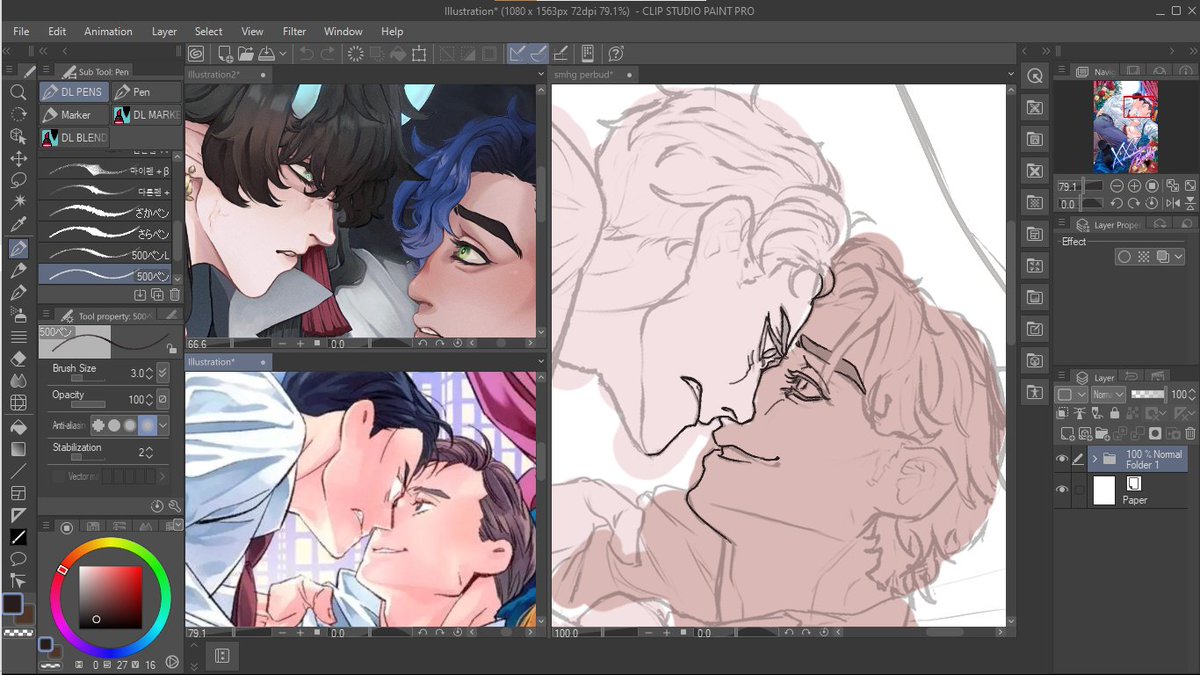Select Marker sub tool group
The width and height of the screenshot is (1200, 675).
(73, 115)
